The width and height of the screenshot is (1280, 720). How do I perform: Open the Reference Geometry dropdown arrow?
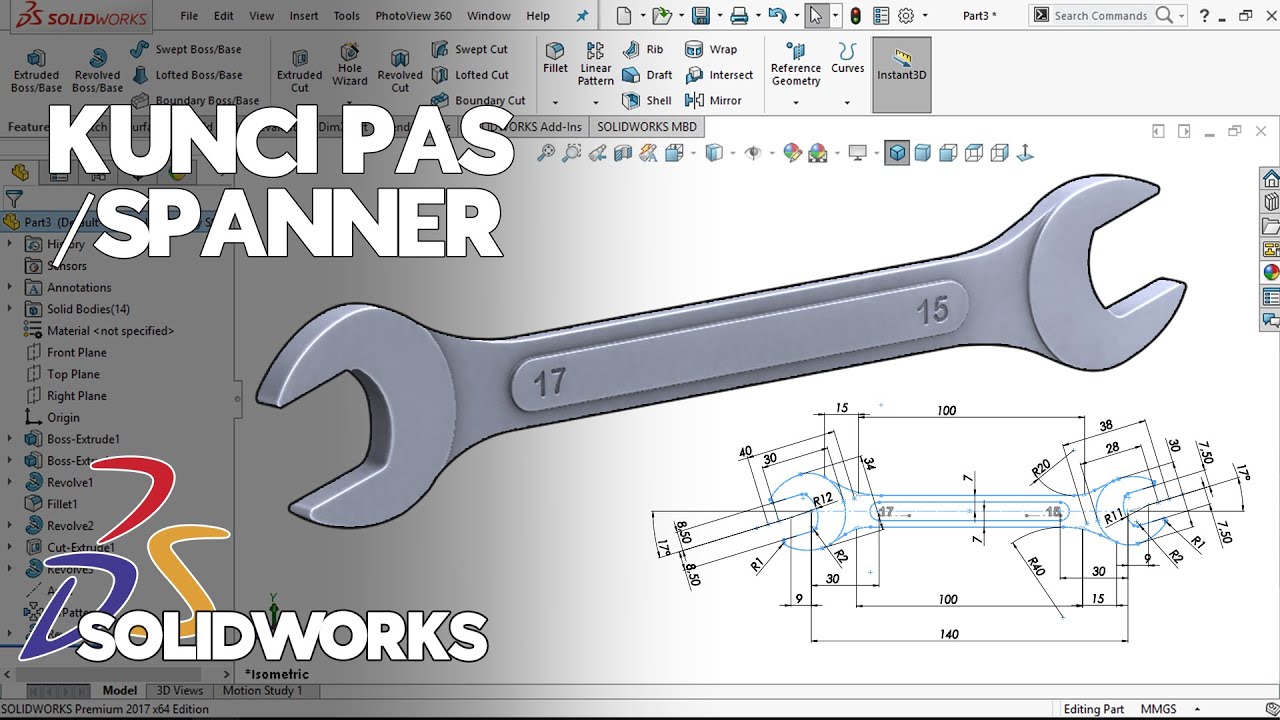point(796,102)
